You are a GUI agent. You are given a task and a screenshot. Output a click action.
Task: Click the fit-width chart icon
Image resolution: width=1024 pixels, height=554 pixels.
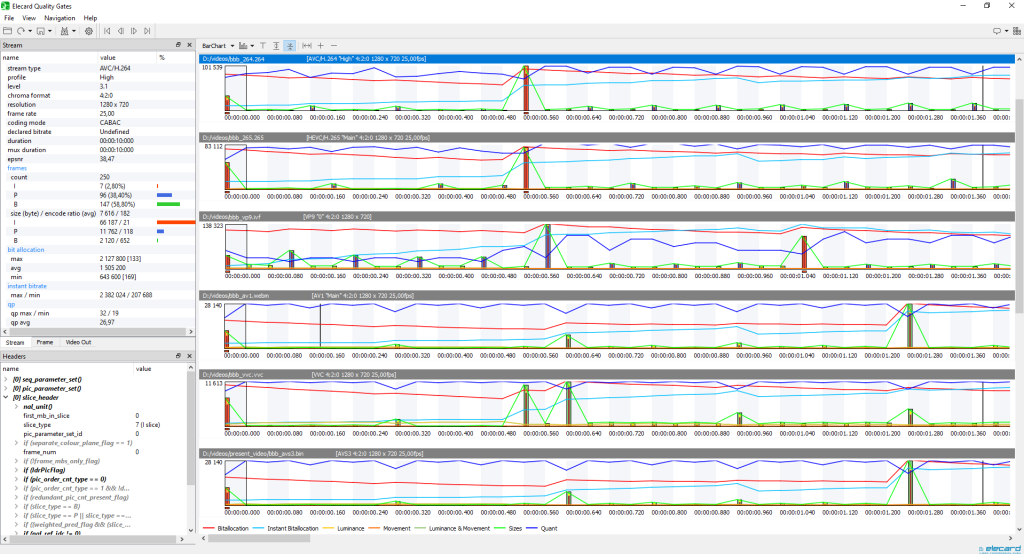coord(306,46)
